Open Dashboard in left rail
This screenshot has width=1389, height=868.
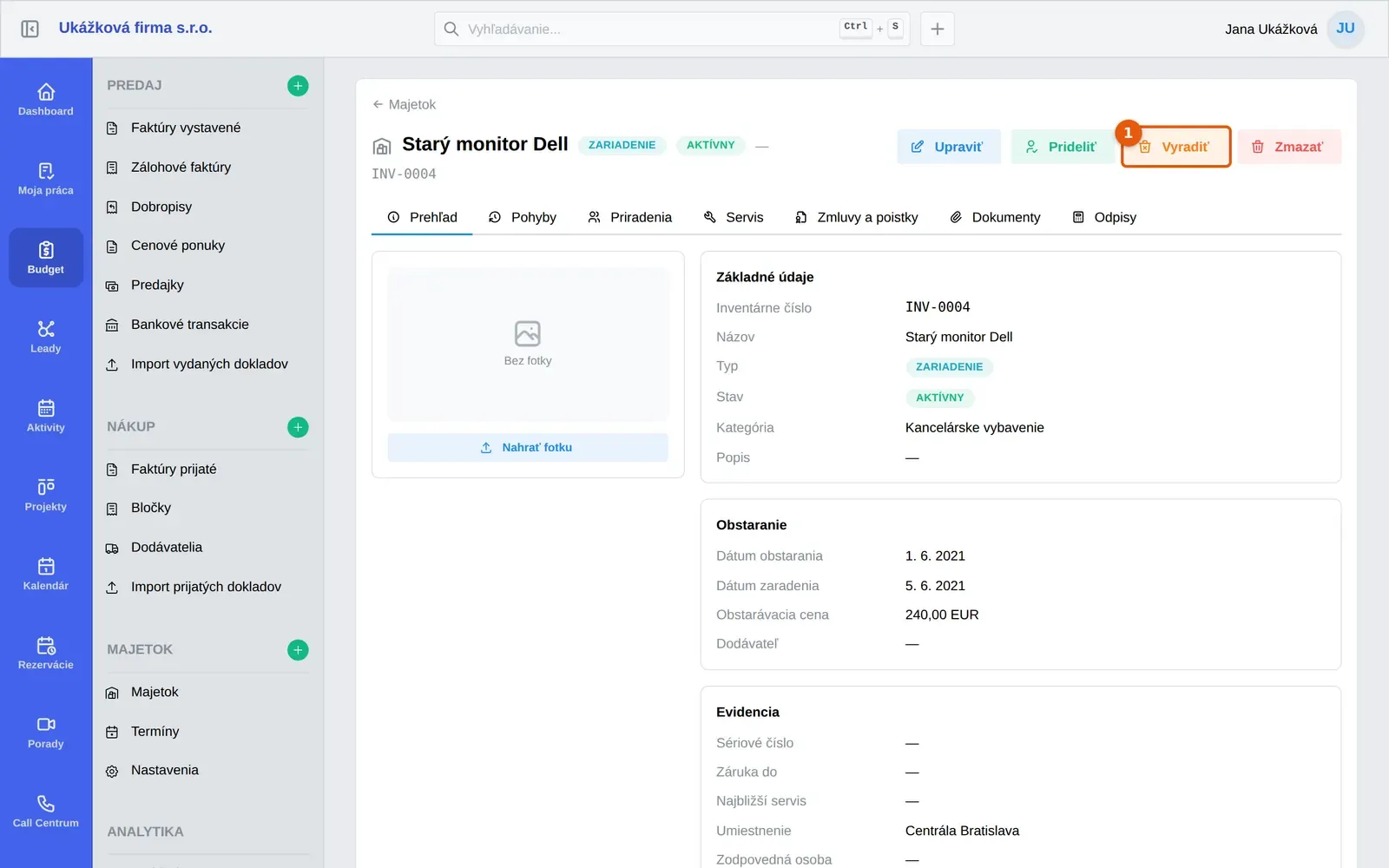pos(46,100)
